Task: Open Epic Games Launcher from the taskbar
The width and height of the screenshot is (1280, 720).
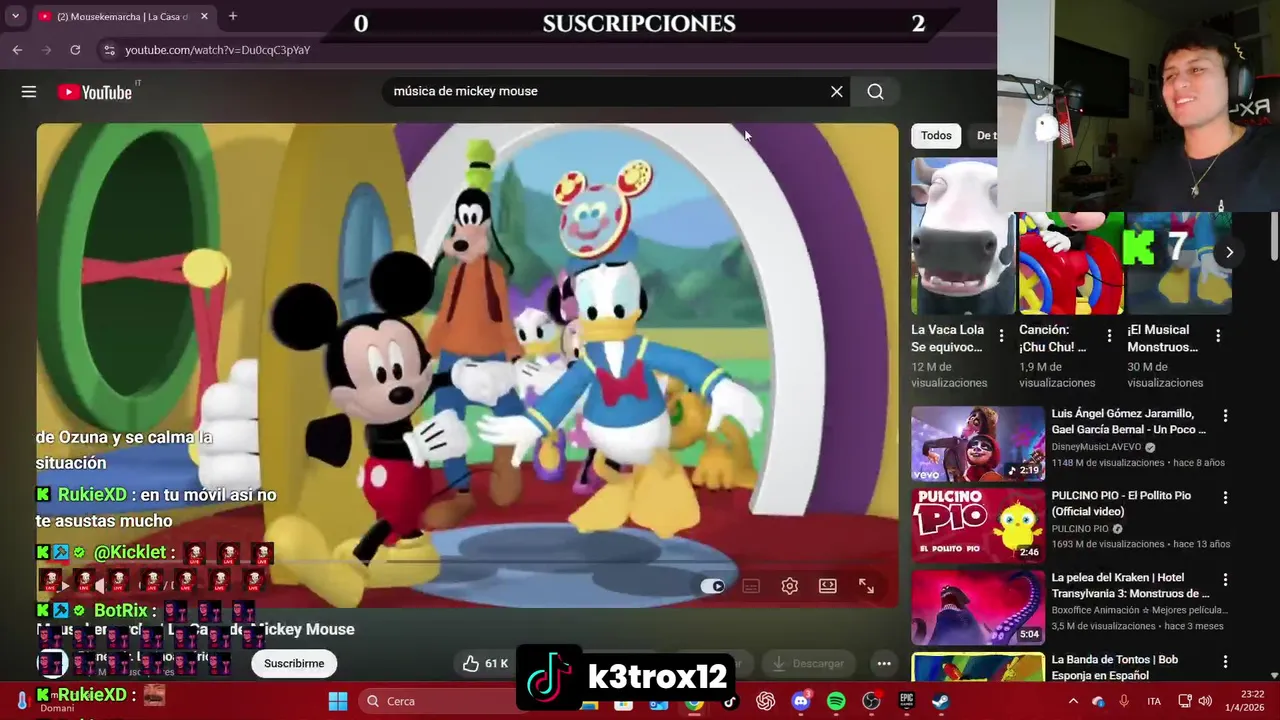Action: tap(906, 701)
